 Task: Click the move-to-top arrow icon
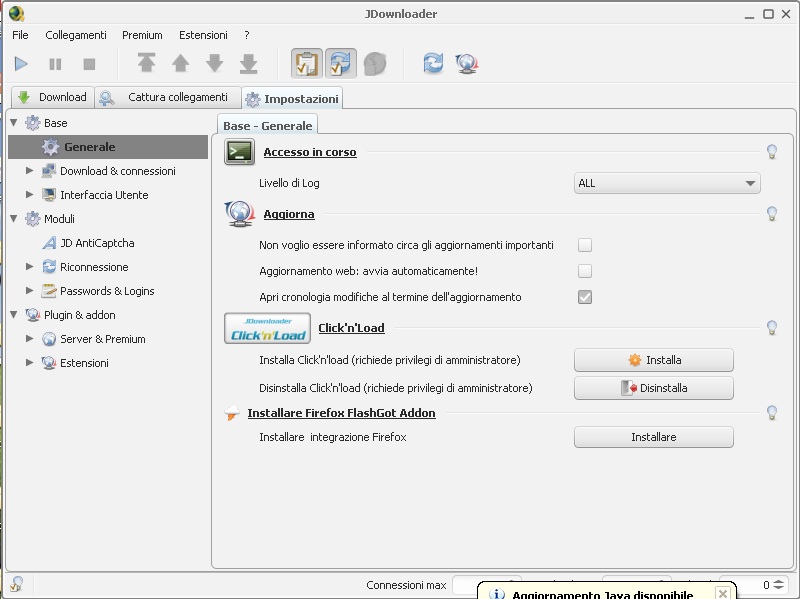click(x=147, y=64)
